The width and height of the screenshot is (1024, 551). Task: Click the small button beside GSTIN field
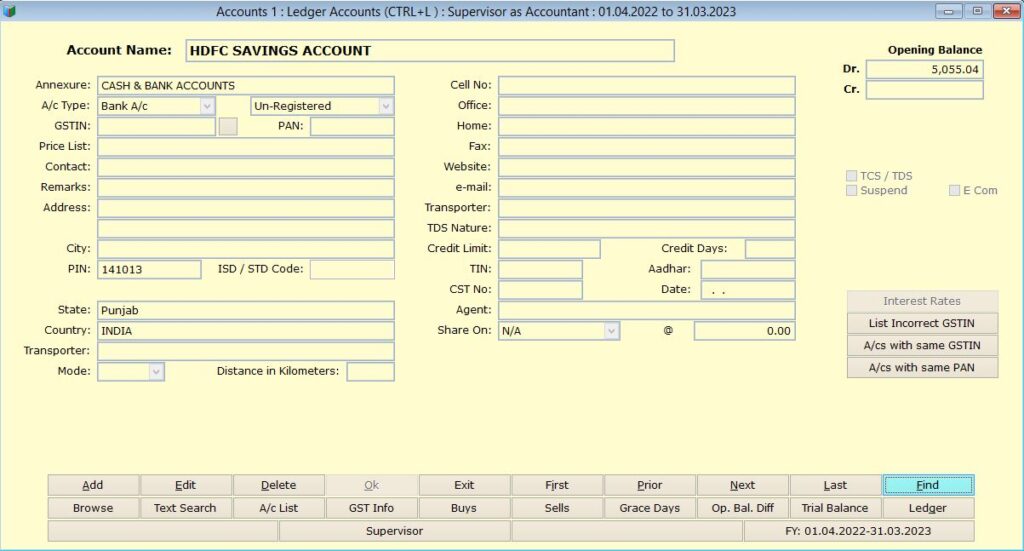pos(228,126)
